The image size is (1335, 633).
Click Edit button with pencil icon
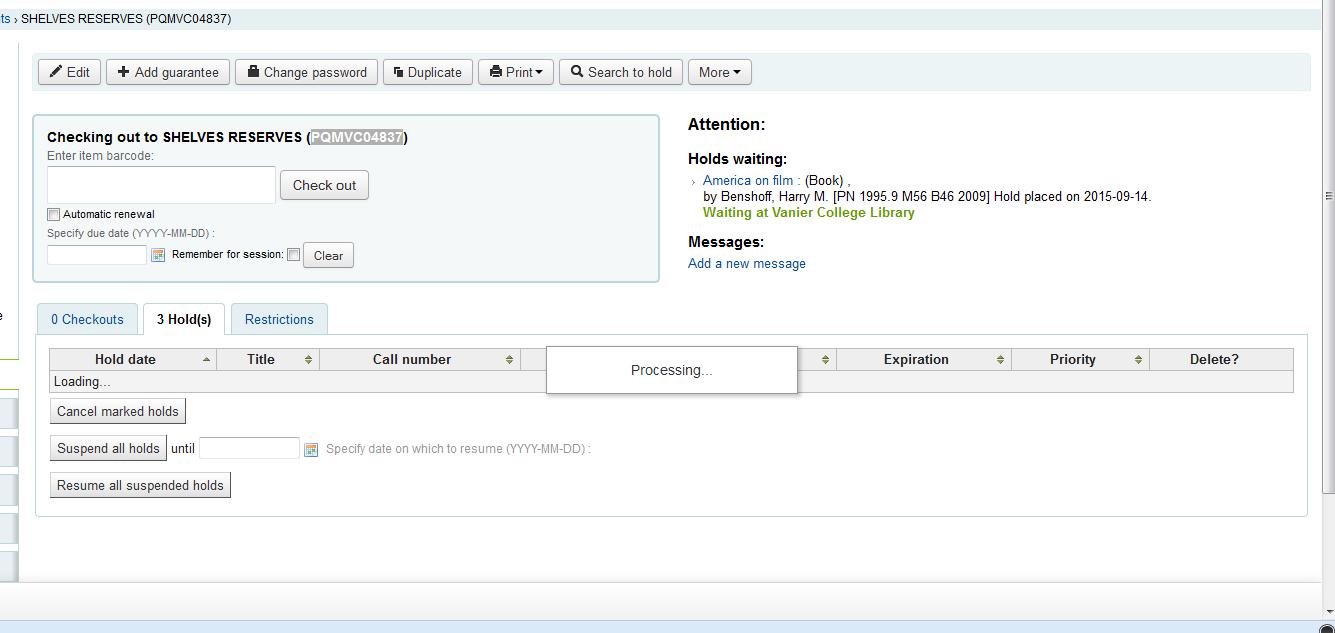click(x=69, y=72)
